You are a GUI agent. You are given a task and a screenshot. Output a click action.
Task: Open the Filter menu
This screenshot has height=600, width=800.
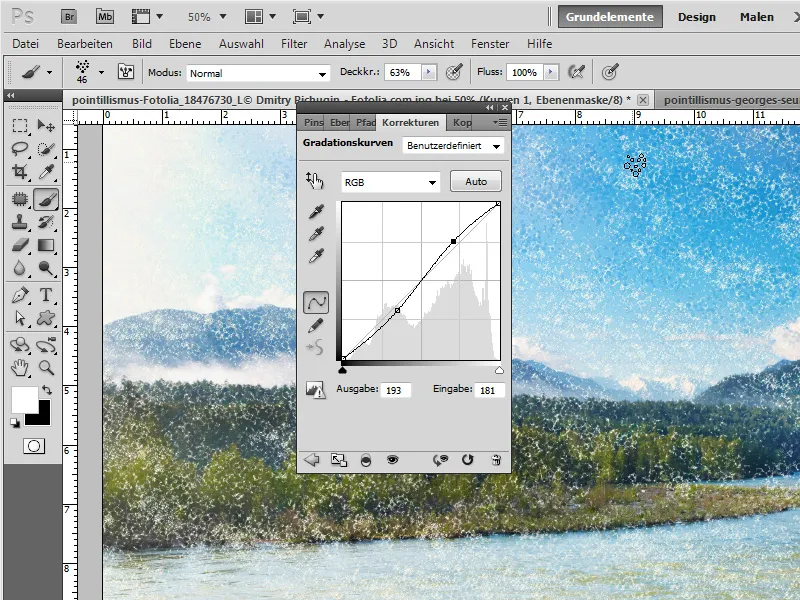[294, 44]
